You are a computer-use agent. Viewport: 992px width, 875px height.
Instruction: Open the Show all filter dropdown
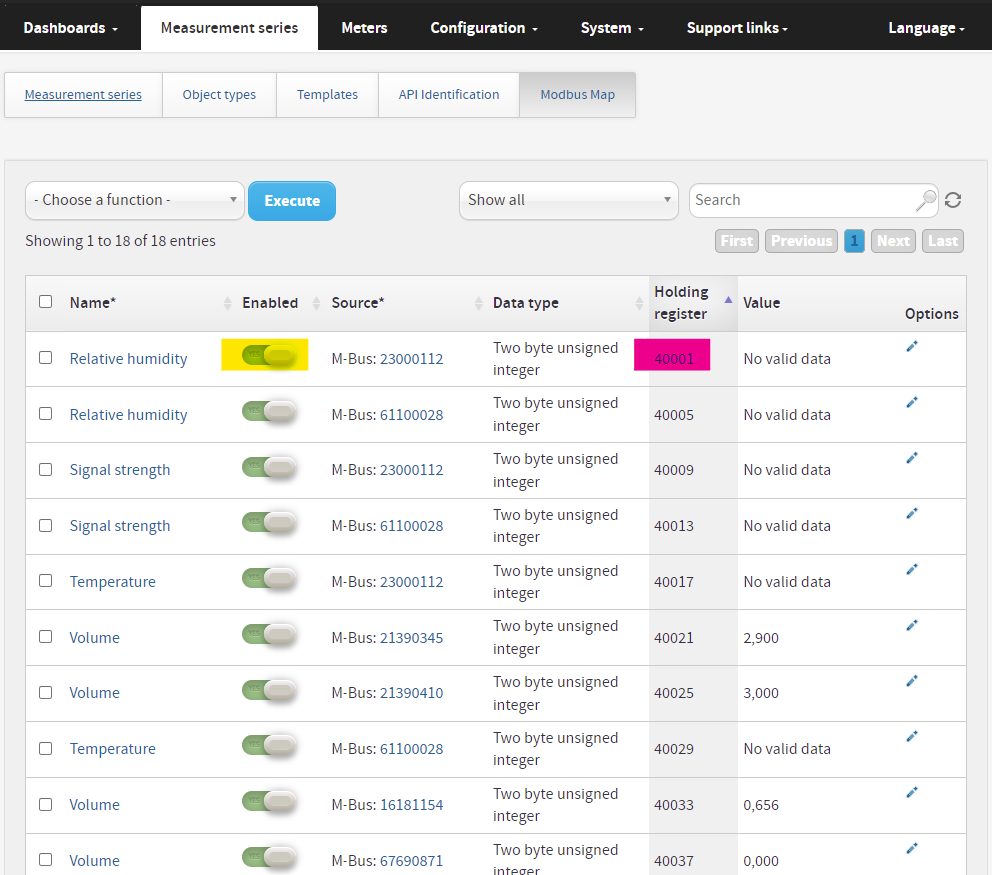569,201
